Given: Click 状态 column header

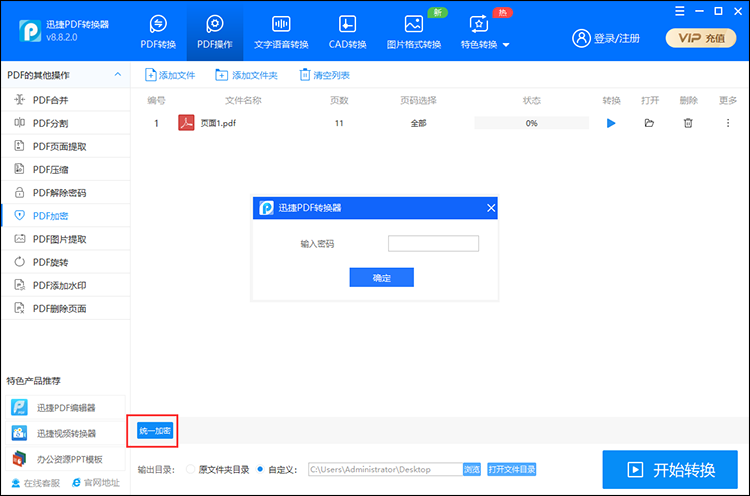Looking at the screenshot, I should [531, 100].
